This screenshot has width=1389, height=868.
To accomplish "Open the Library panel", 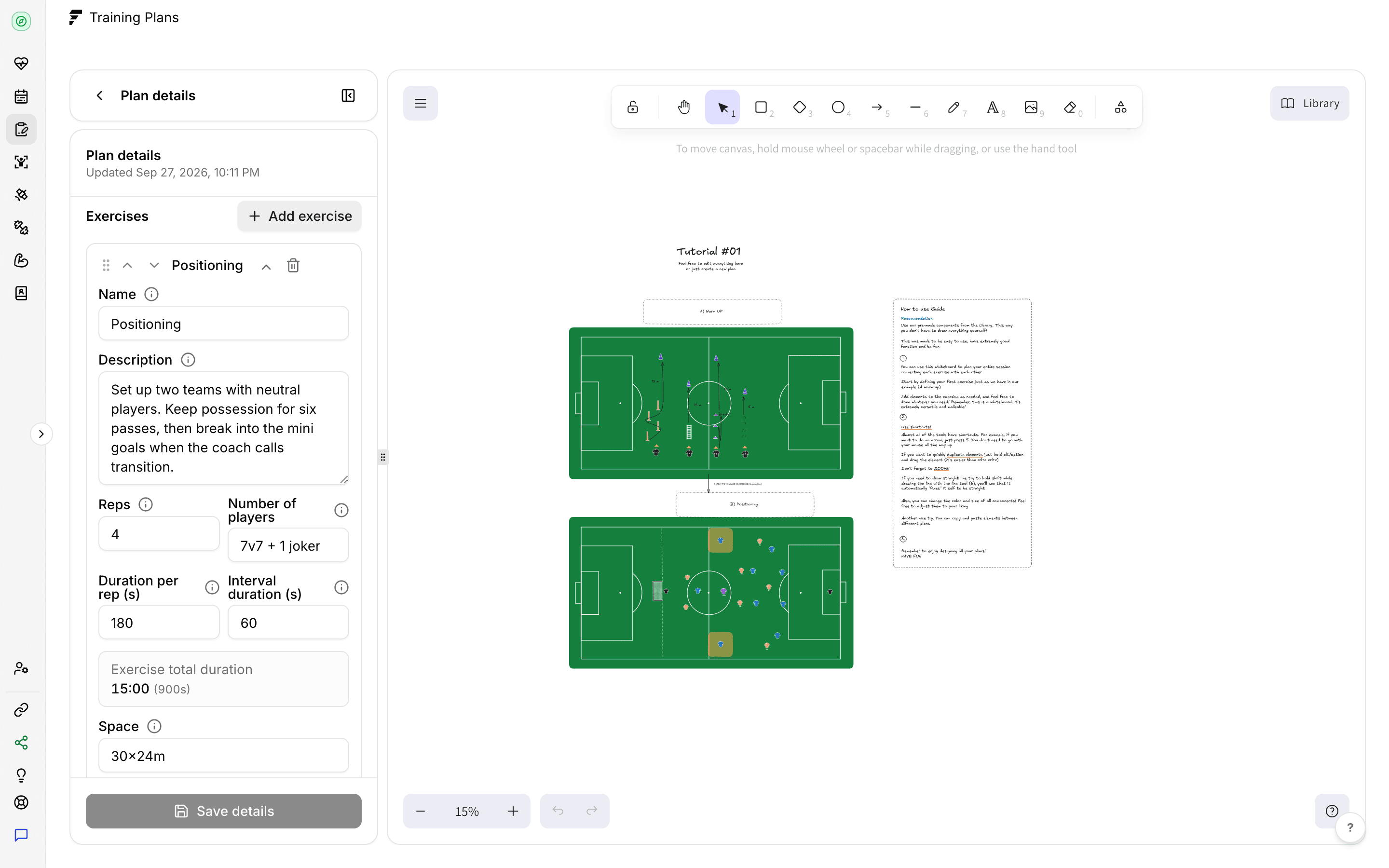I will 1309,103.
